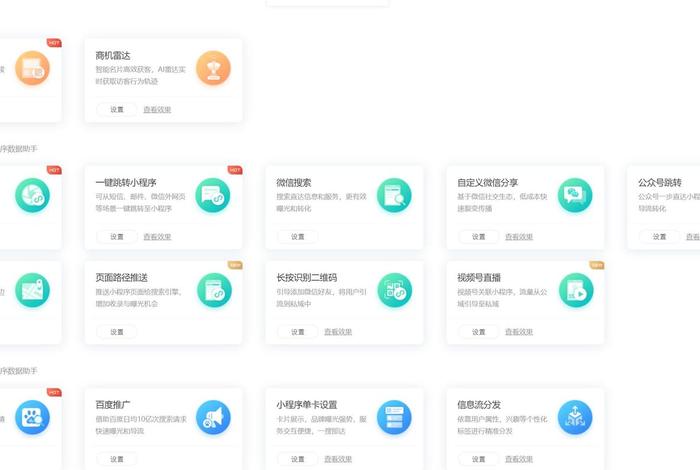Click the 长按识别二维码 card title
This screenshot has width=700, height=470.
coord(306,278)
